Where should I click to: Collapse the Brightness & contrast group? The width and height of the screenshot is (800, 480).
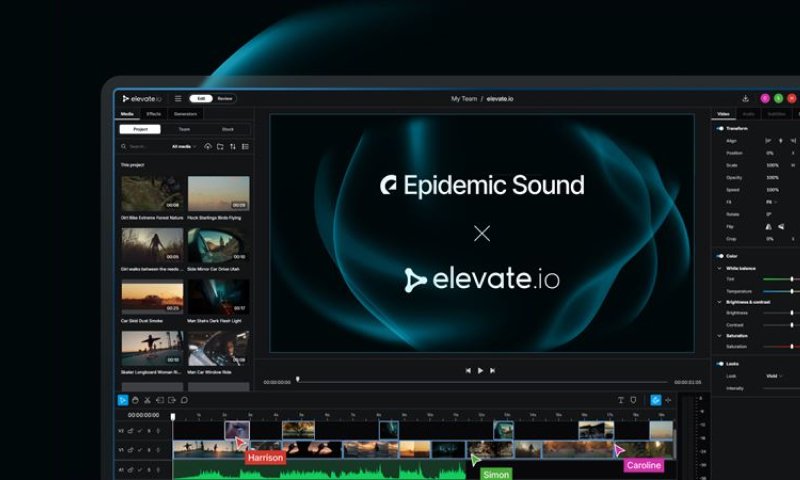(720, 302)
